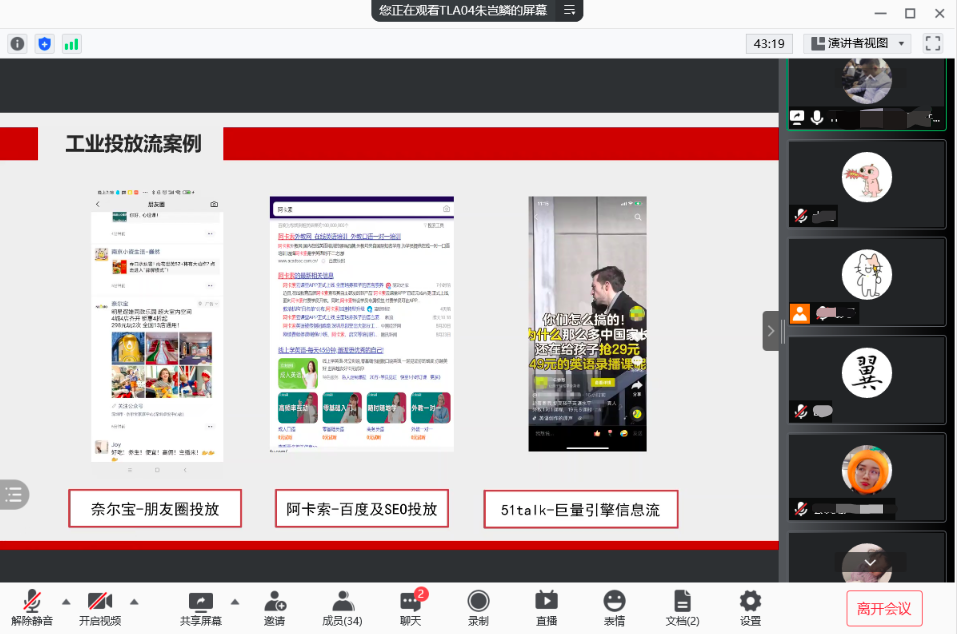Click the presenter's microphone icon
Viewport: 957px width, 634px height.
click(x=817, y=117)
